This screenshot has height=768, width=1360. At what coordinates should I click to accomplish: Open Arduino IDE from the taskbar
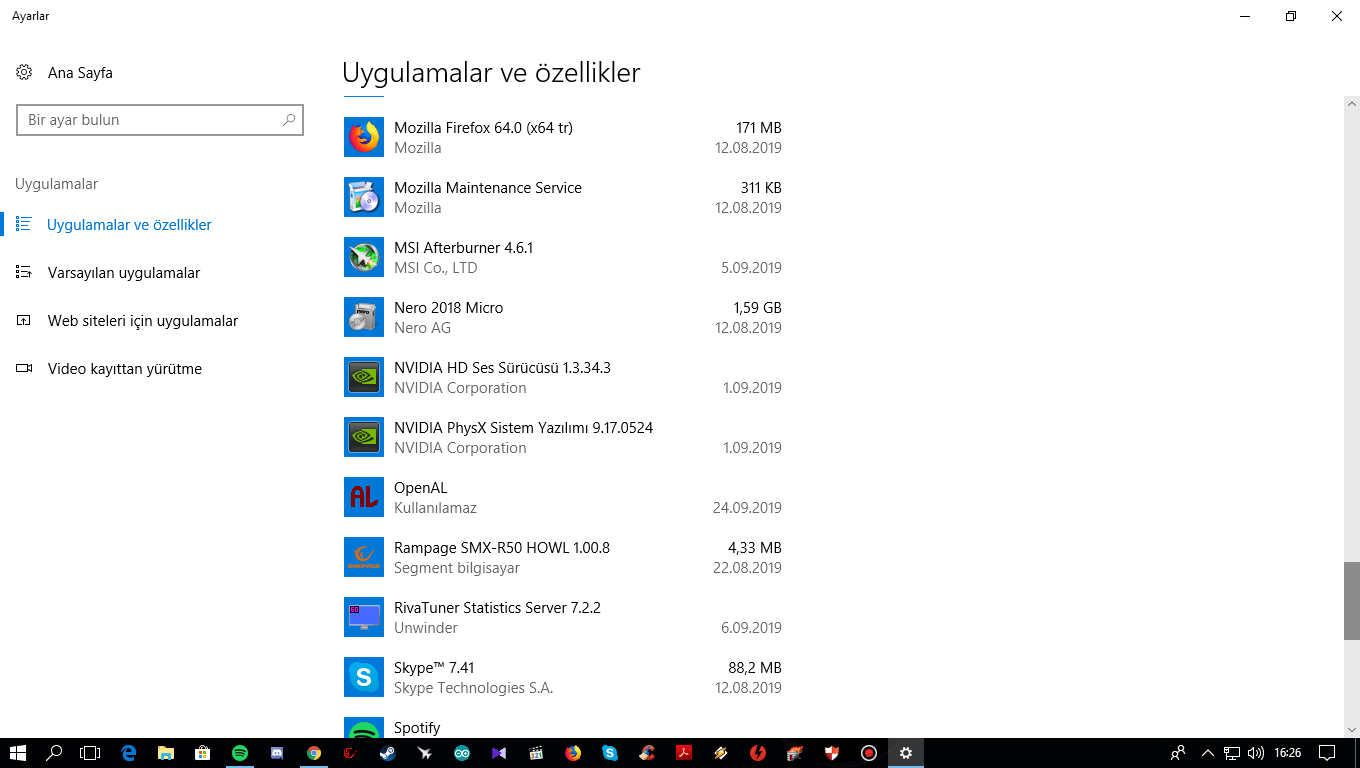462,753
